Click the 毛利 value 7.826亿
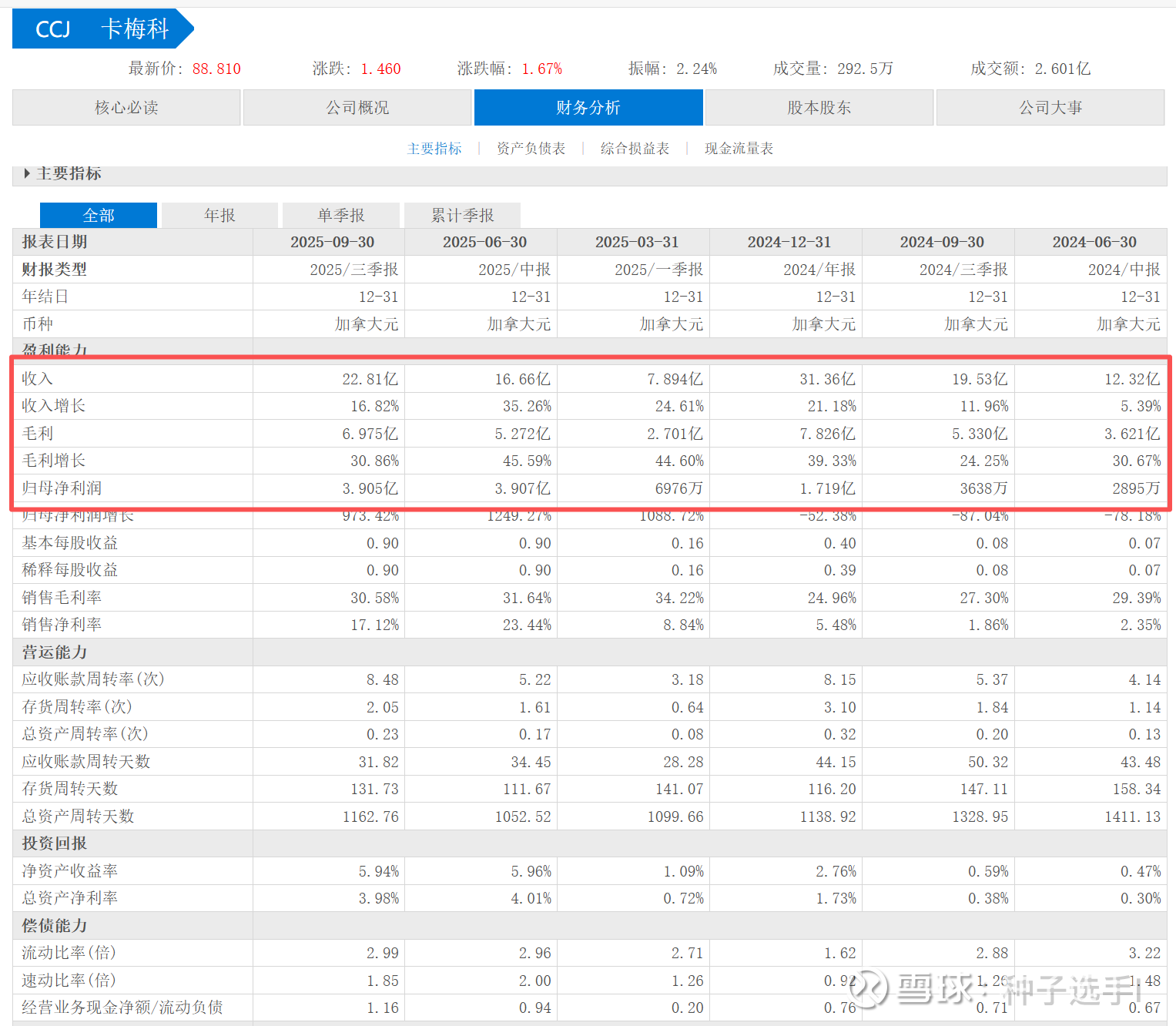The image size is (1176, 1026). (828, 434)
